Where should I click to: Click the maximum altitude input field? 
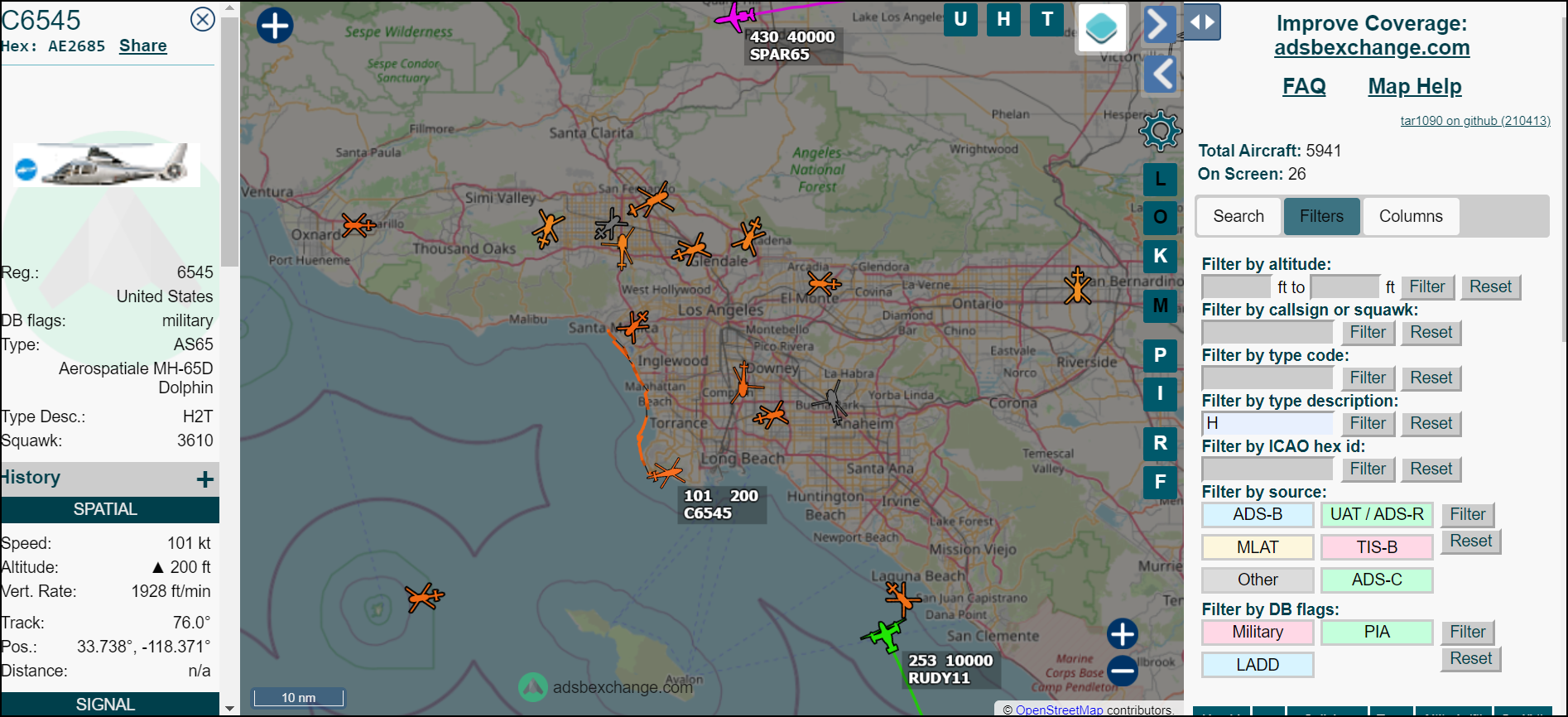1345,286
